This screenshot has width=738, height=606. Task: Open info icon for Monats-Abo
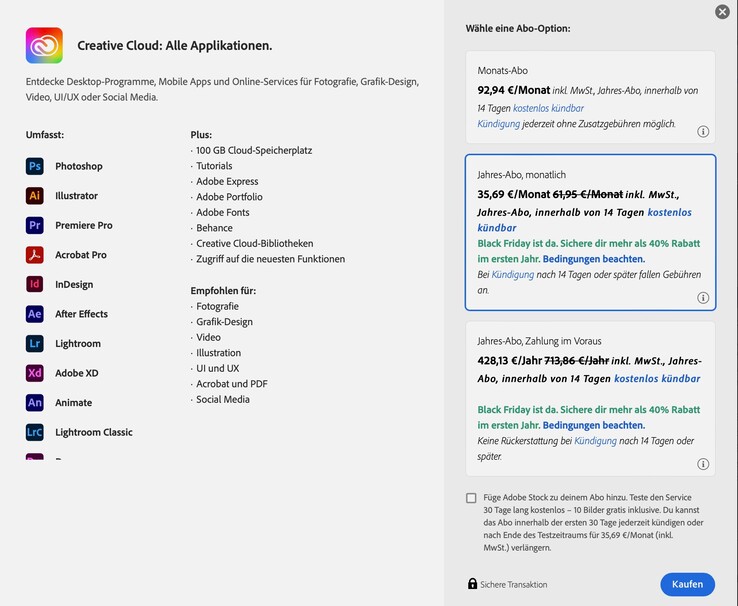point(703,131)
